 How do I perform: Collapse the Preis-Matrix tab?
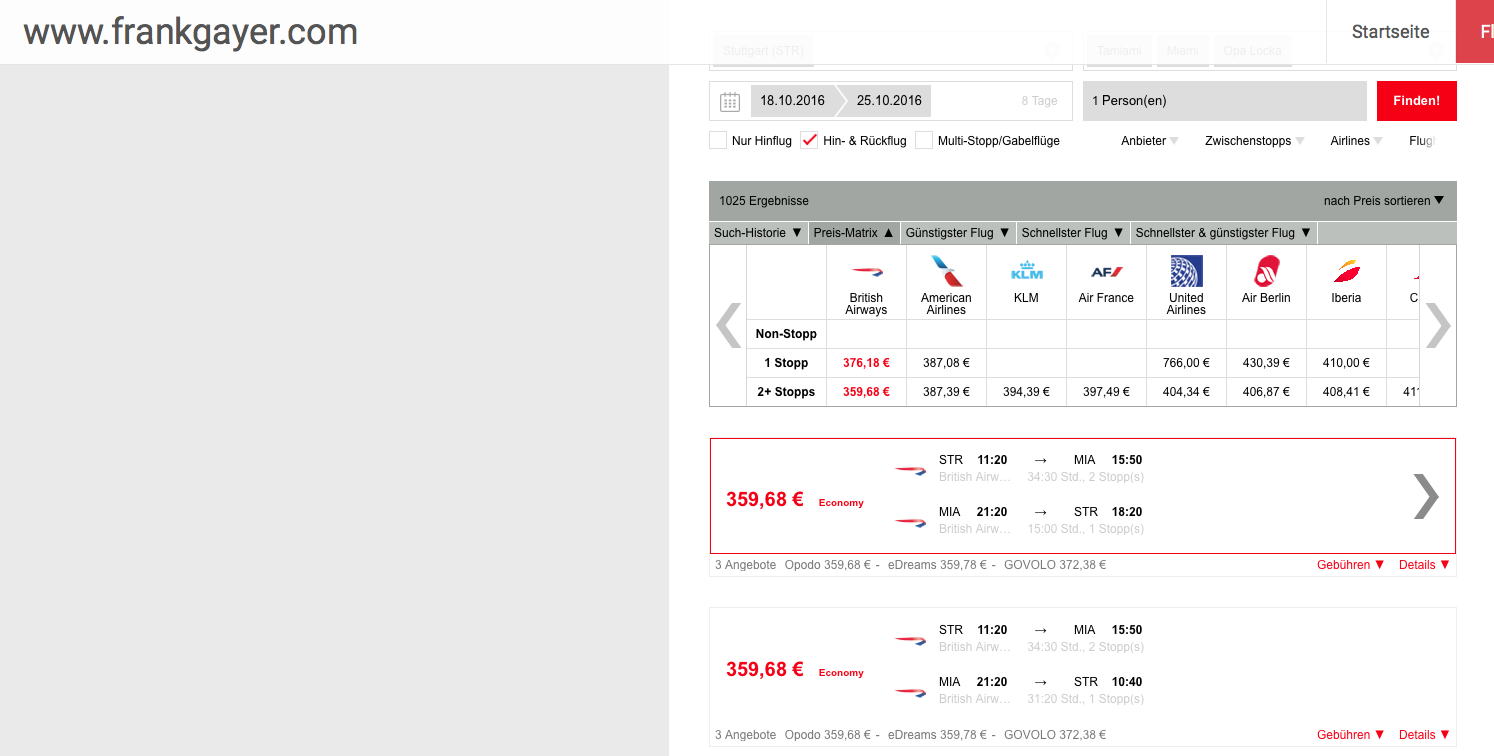[854, 233]
